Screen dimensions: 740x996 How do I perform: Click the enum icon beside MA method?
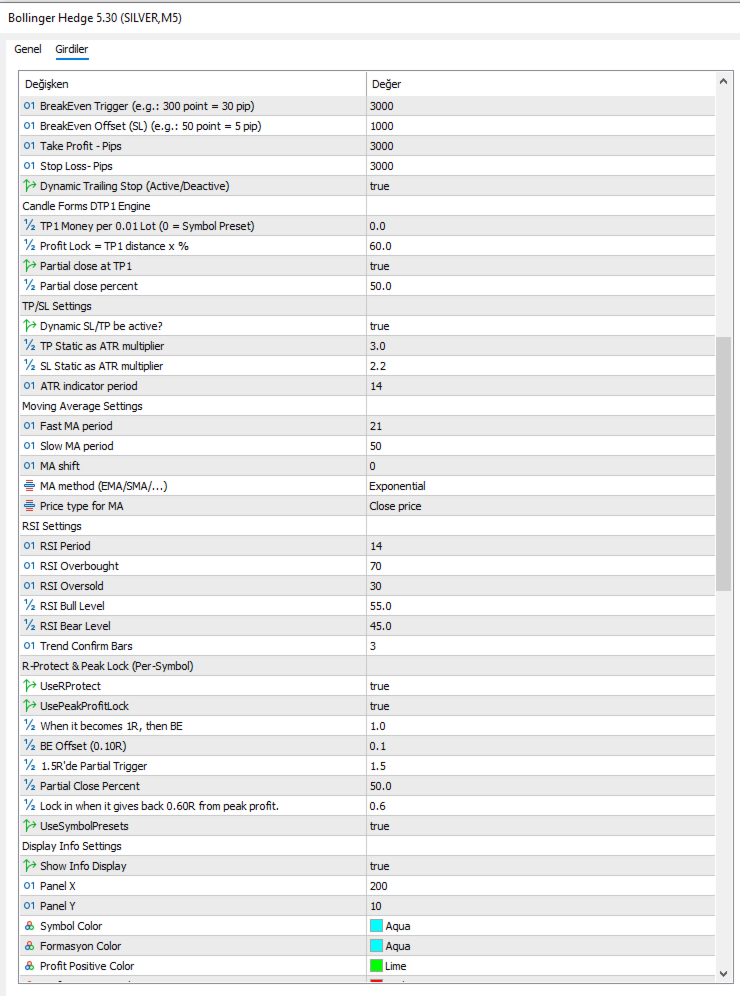29,486
